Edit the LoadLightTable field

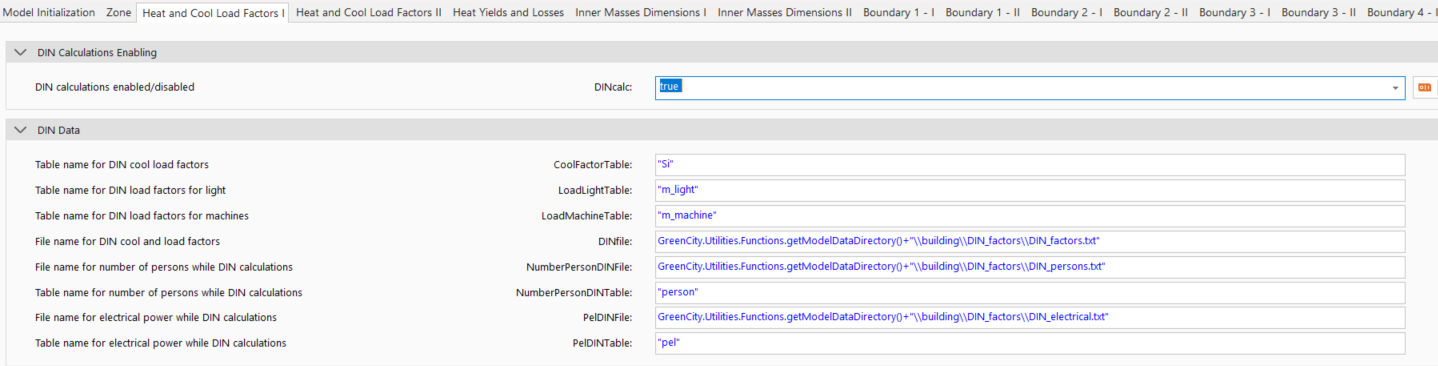[1030, 190]
